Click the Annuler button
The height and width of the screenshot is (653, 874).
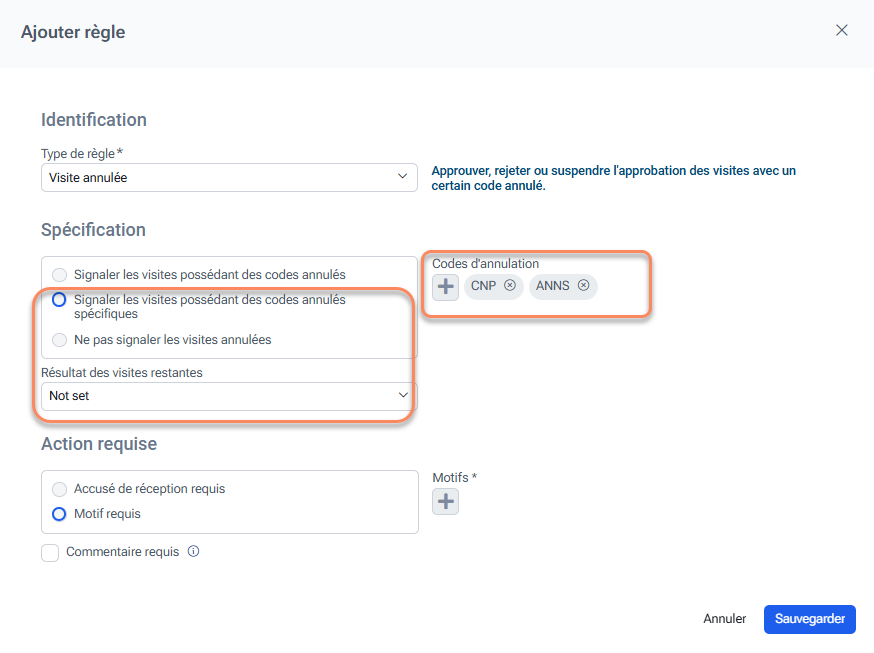pos(724,619)
